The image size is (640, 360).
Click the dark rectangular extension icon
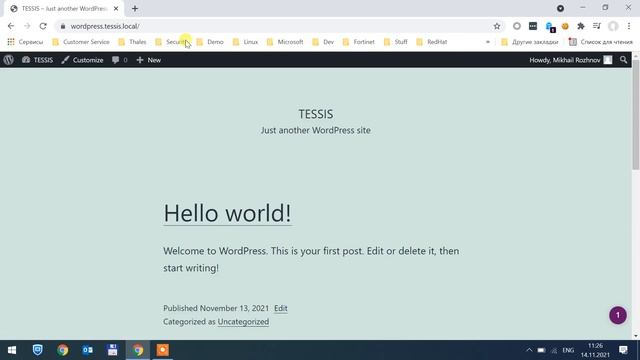533,26
